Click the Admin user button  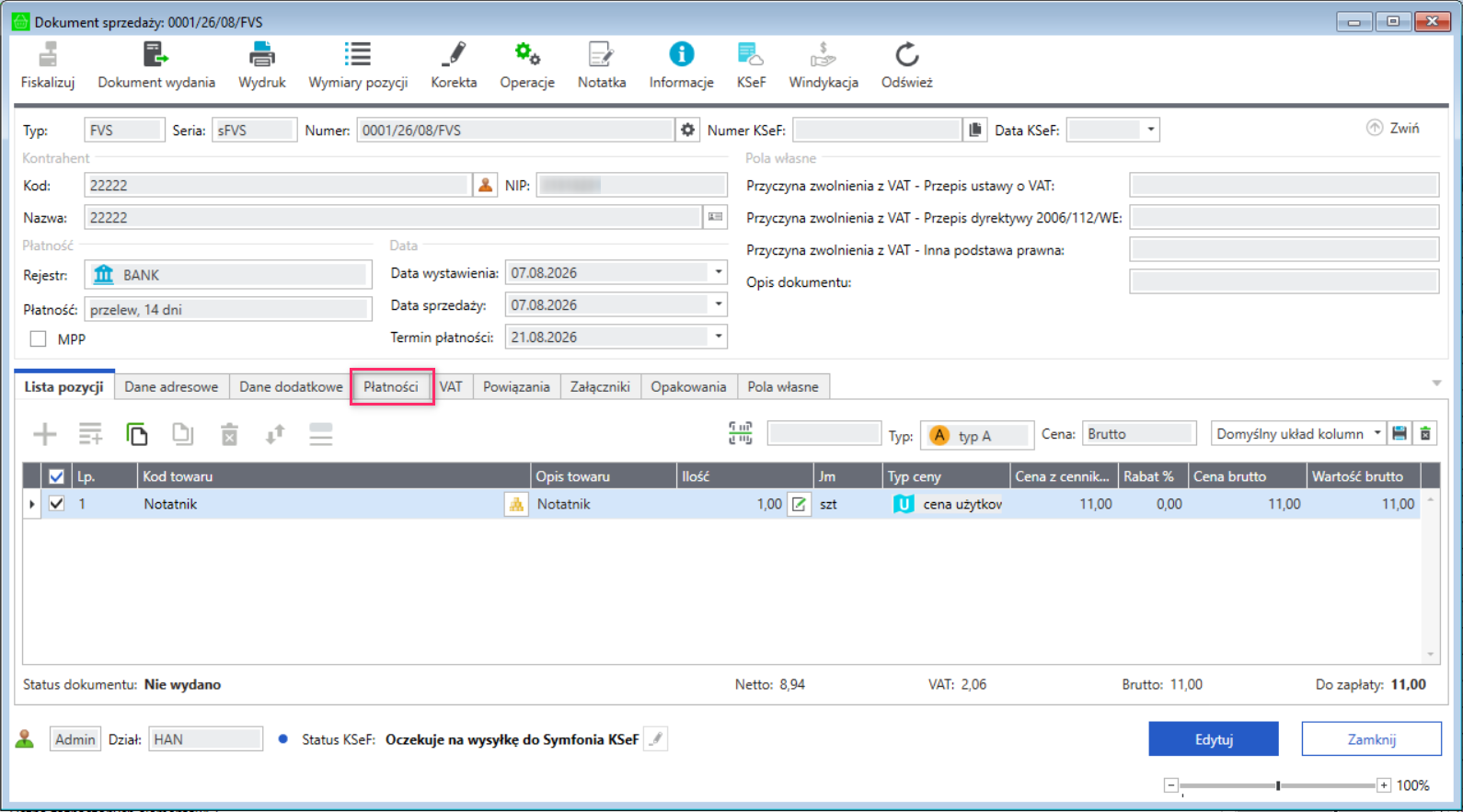point(75,739)
